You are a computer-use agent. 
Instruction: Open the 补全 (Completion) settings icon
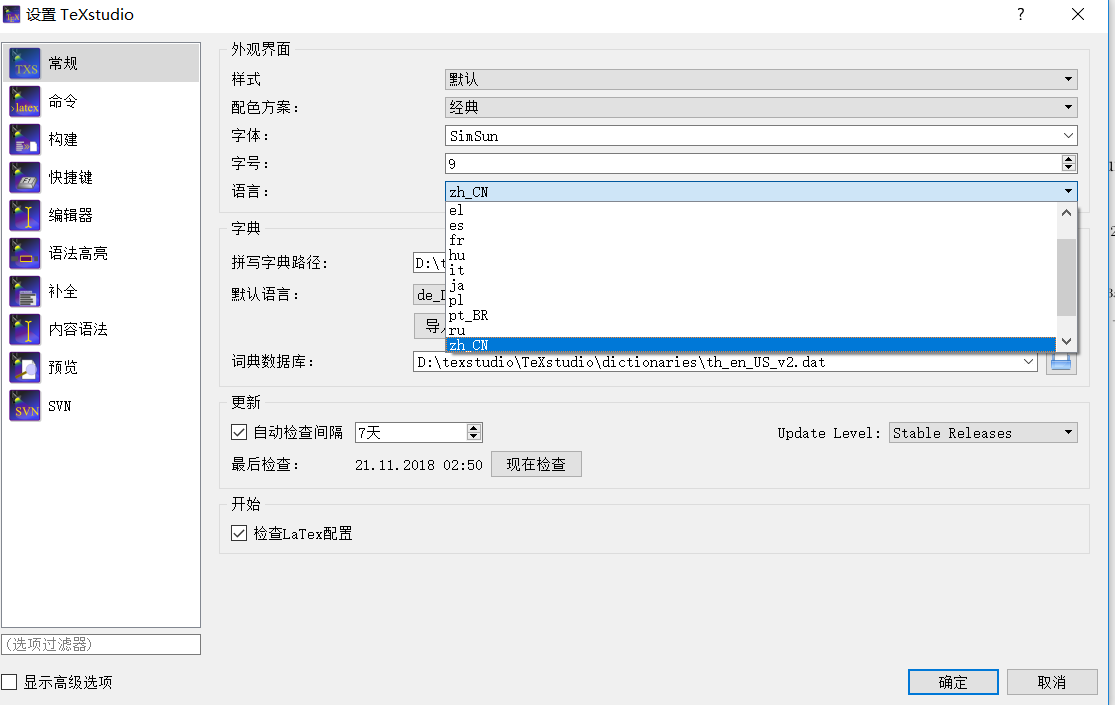tap(25, 291)
